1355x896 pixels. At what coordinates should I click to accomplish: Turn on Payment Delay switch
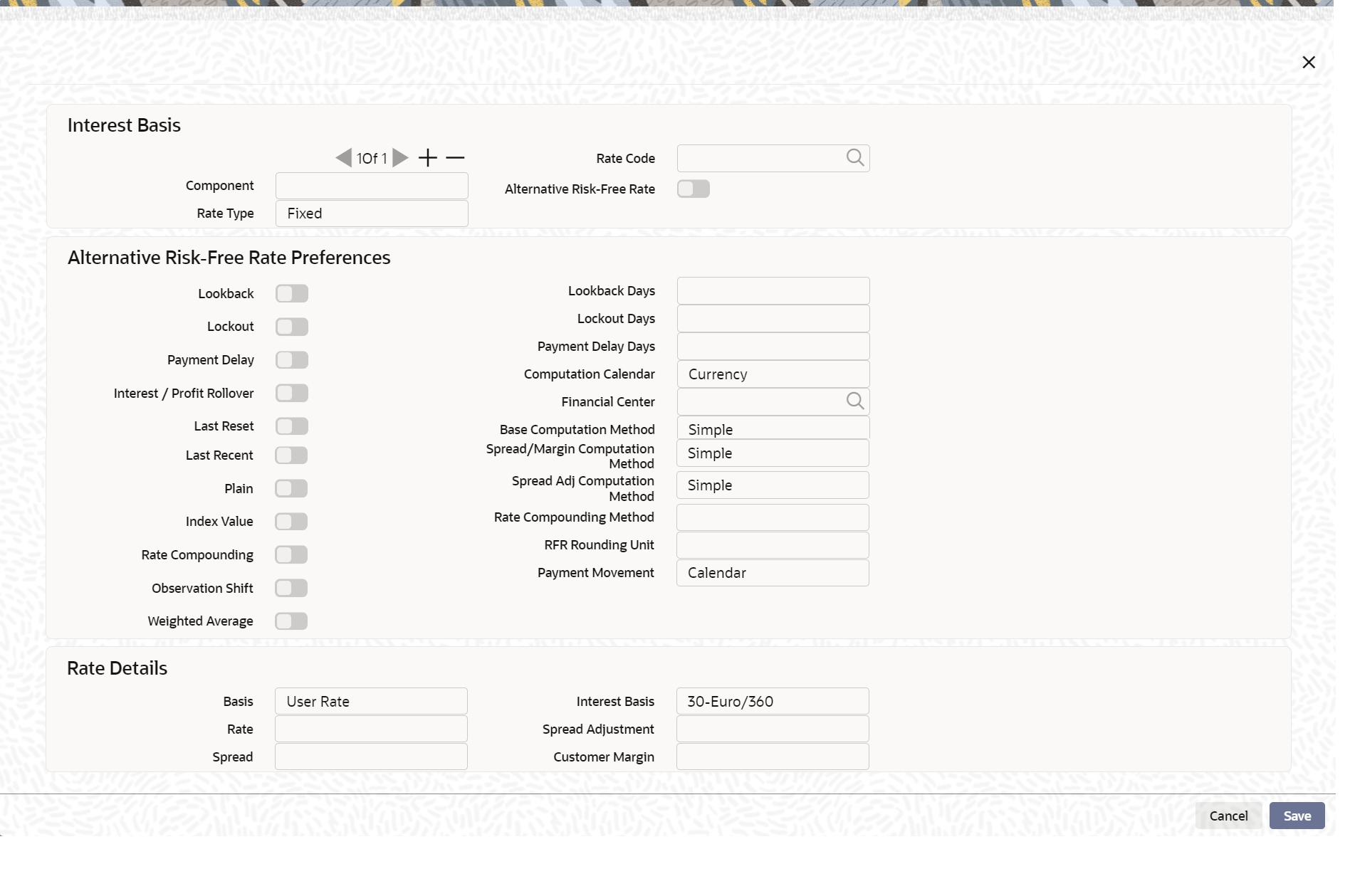pos(292,360)
